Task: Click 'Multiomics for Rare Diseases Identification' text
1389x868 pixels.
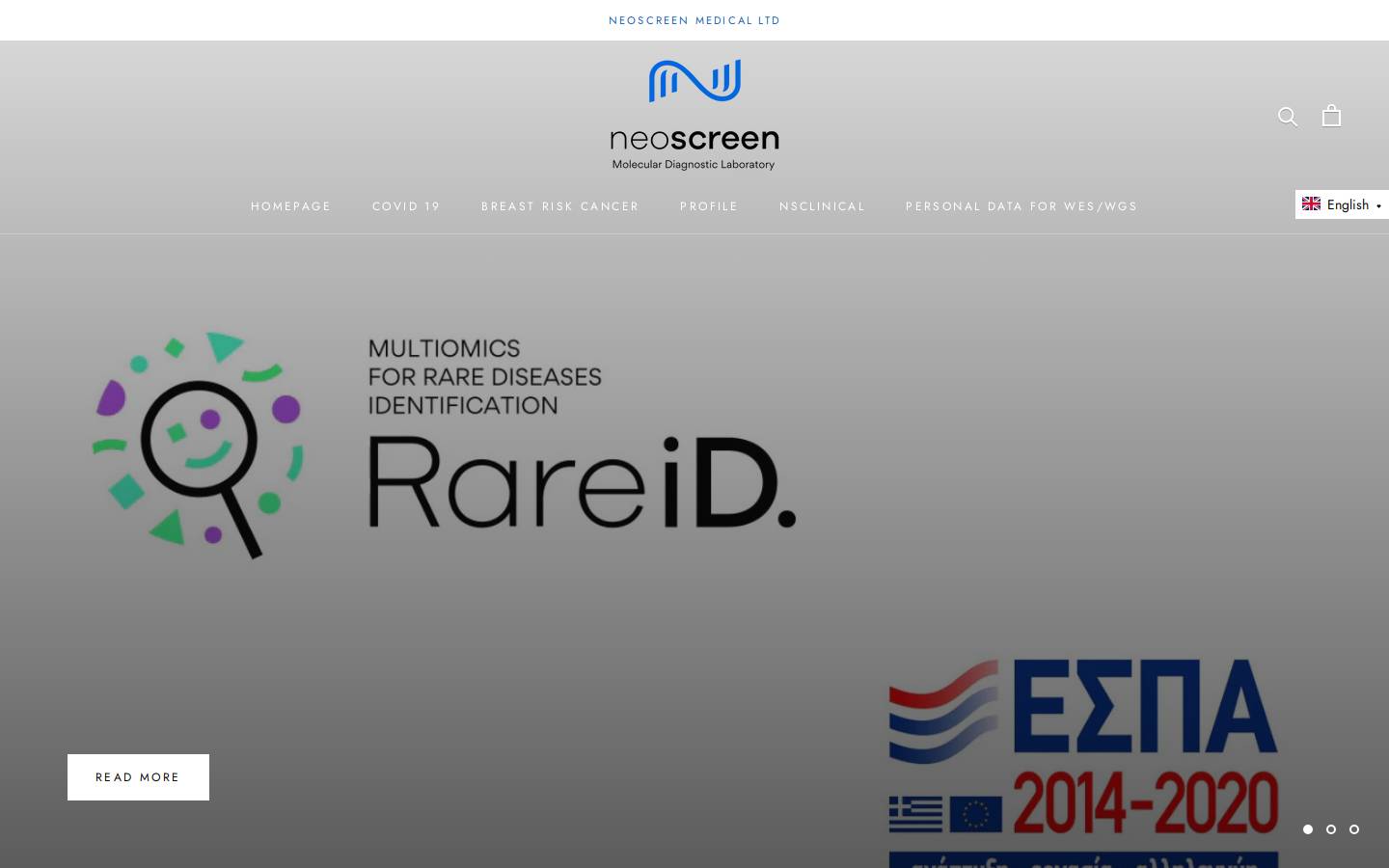Action: click(485, 376)
